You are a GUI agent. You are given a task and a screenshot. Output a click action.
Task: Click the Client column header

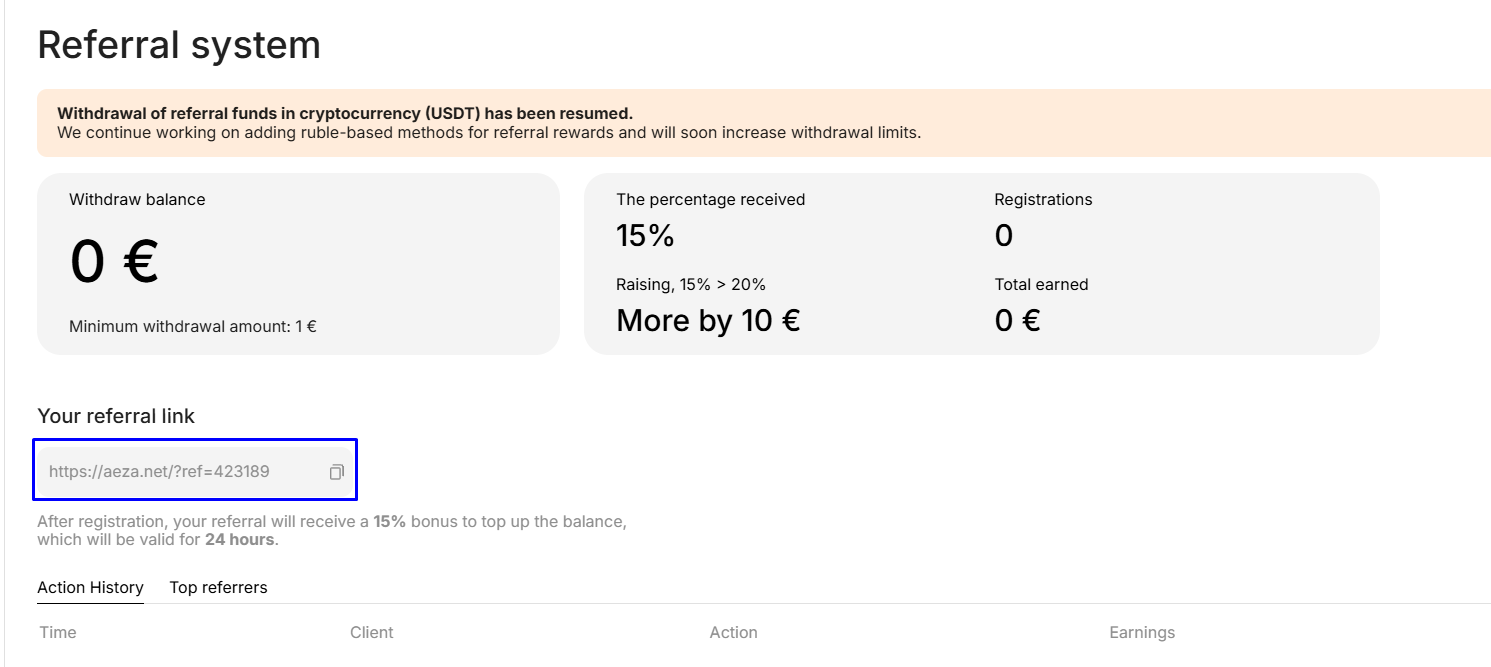point(371,632)
